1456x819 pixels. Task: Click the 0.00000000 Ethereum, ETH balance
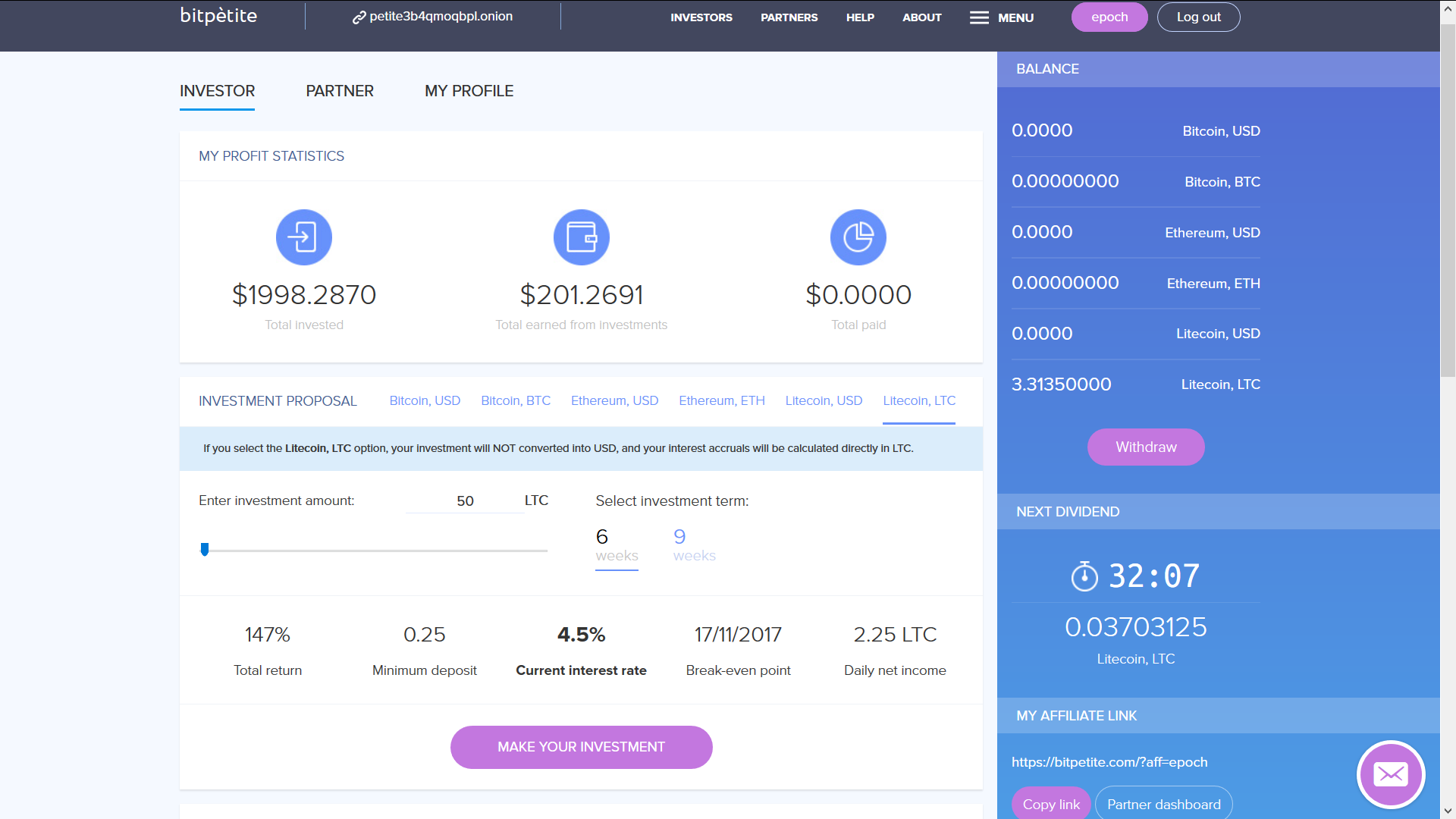coord(1065,283)
